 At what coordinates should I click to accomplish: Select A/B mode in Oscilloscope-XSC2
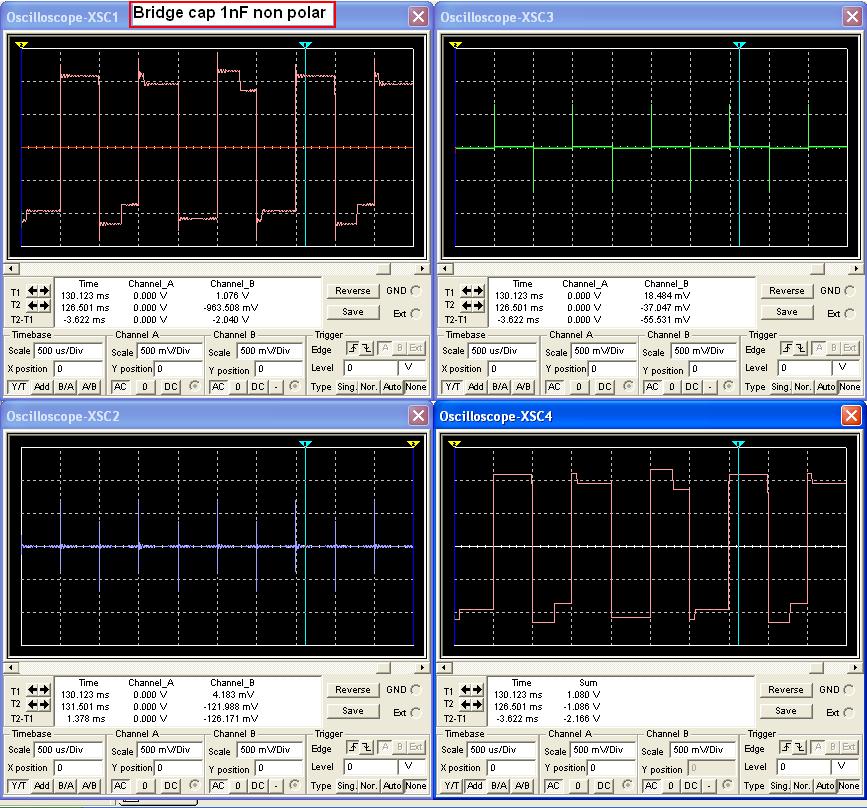[89, 785]
